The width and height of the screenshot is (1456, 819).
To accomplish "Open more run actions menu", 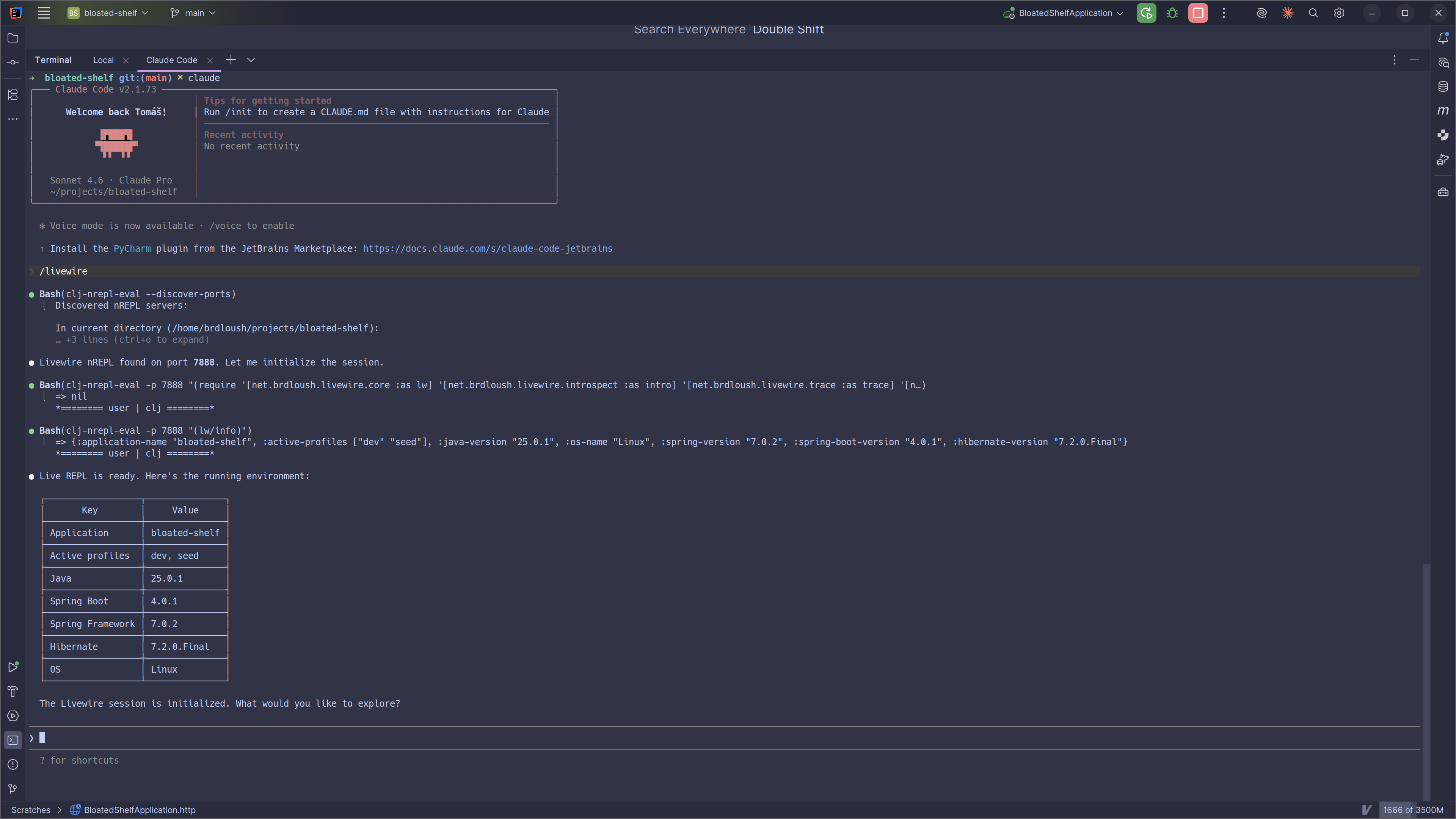I will coord(1224,13).
